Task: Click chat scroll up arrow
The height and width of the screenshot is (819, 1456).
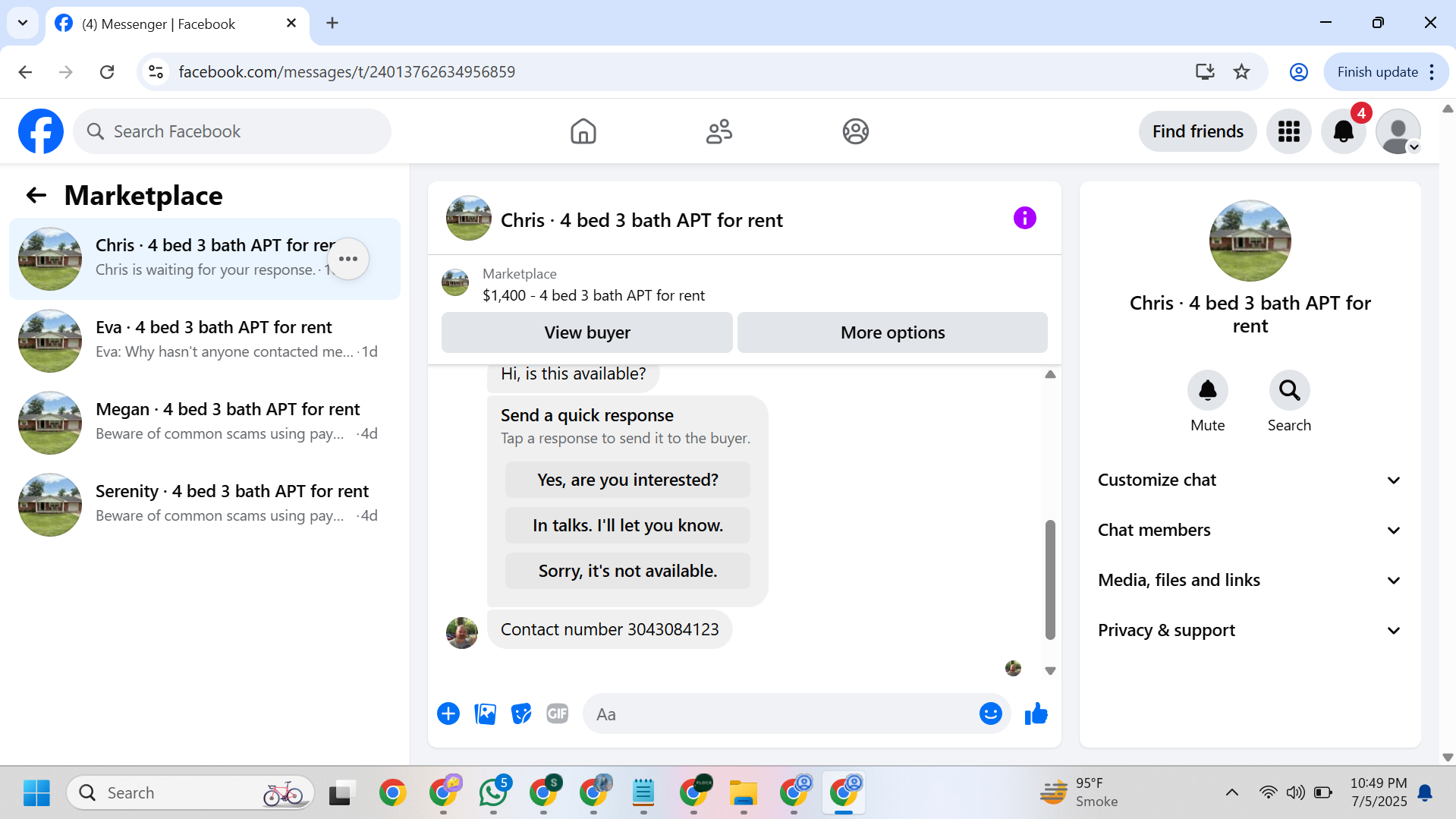Action: (x=1050, y=374)
